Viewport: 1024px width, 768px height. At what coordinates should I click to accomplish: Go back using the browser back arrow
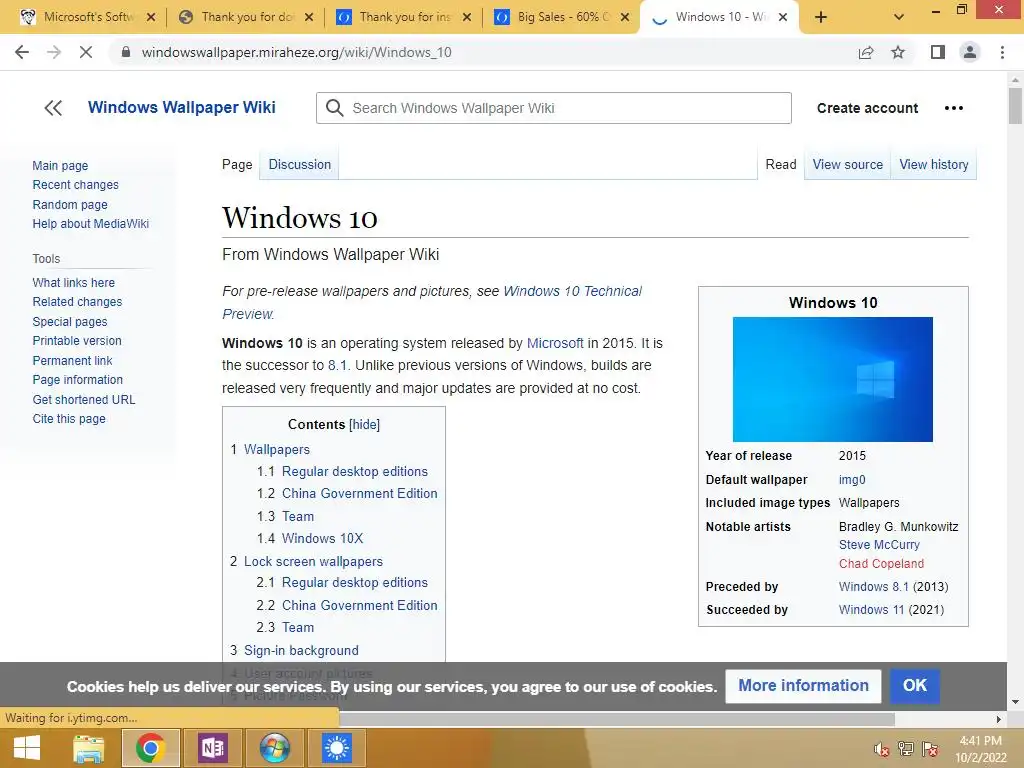22,52
